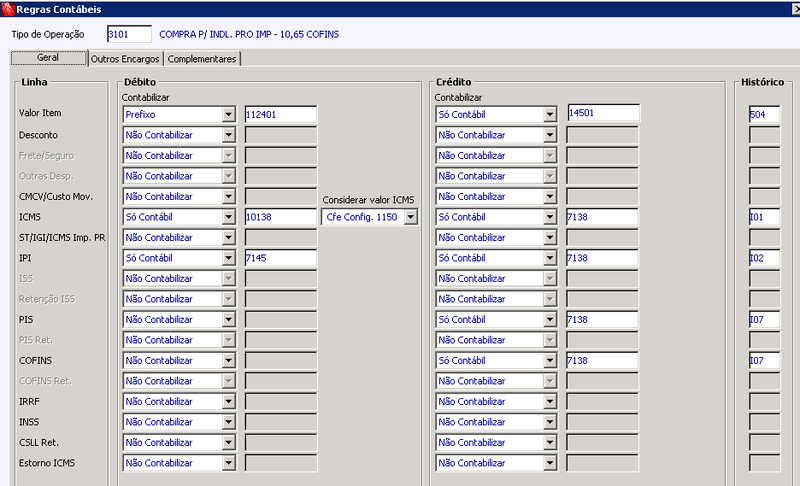Viewport: 800px width, 486px height.
Task: Click the Tipo de Operação field 3101
Action: tap(129, 34)
